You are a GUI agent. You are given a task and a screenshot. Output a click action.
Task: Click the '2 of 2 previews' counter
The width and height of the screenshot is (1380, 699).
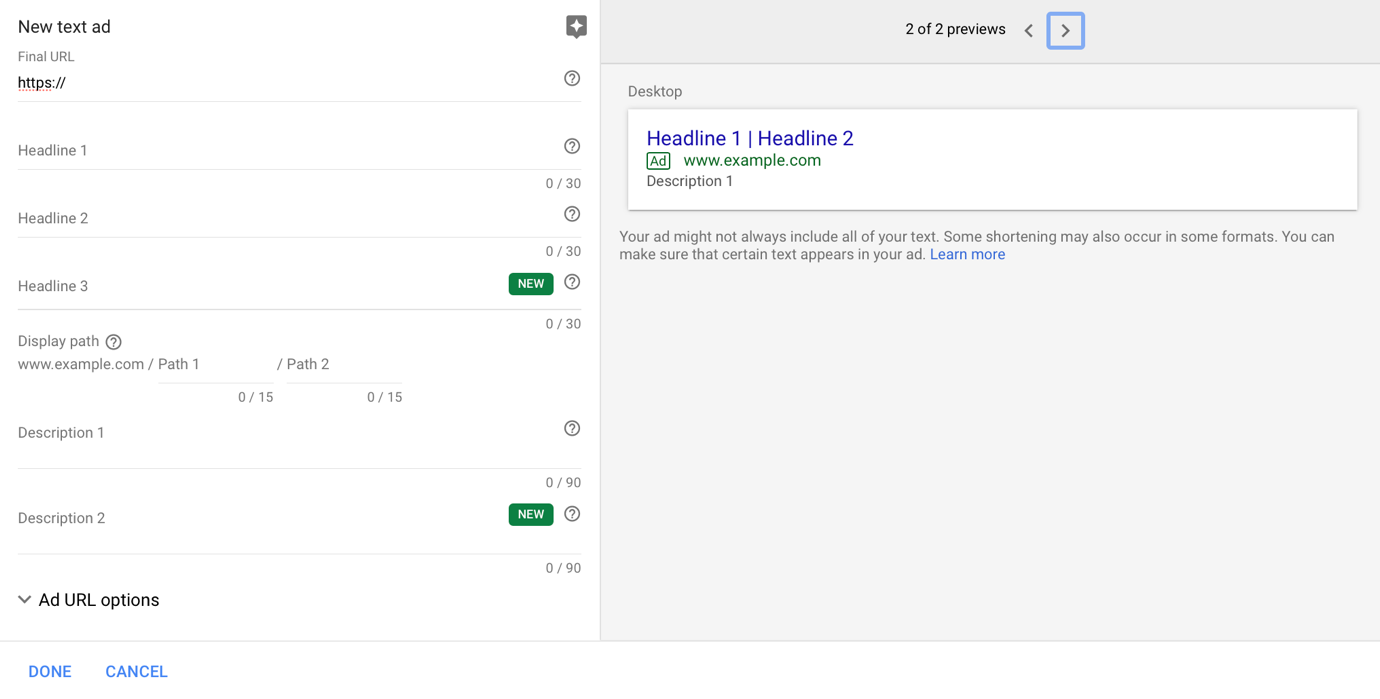tap(955, 29)
